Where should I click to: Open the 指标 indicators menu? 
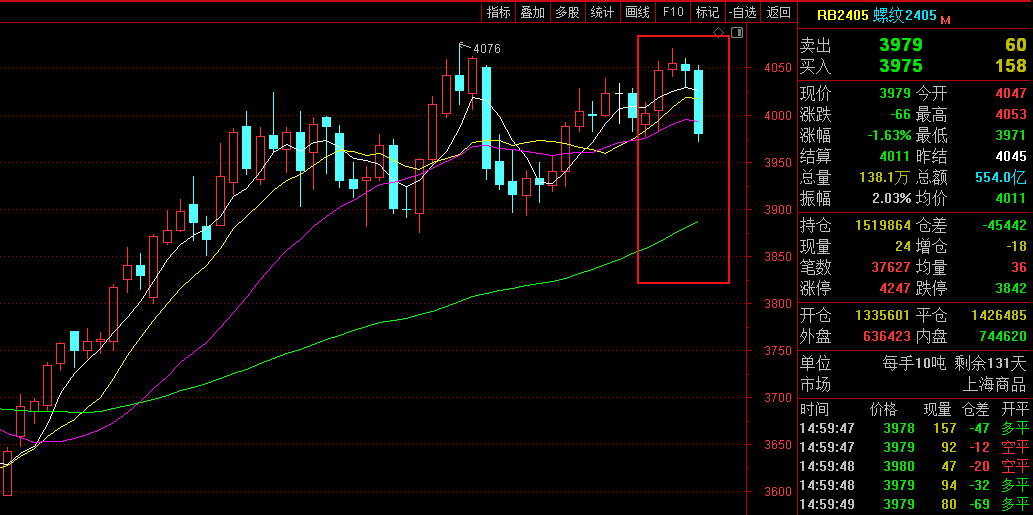coord(498,12)
